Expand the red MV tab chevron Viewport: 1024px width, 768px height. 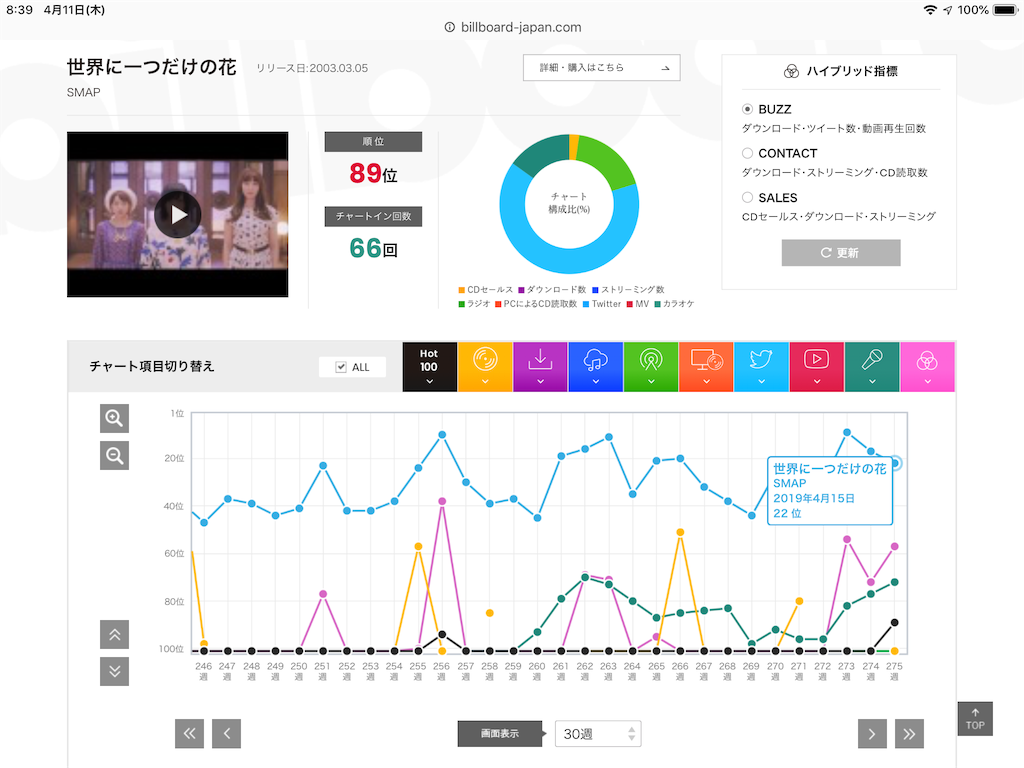click(817, 381)
